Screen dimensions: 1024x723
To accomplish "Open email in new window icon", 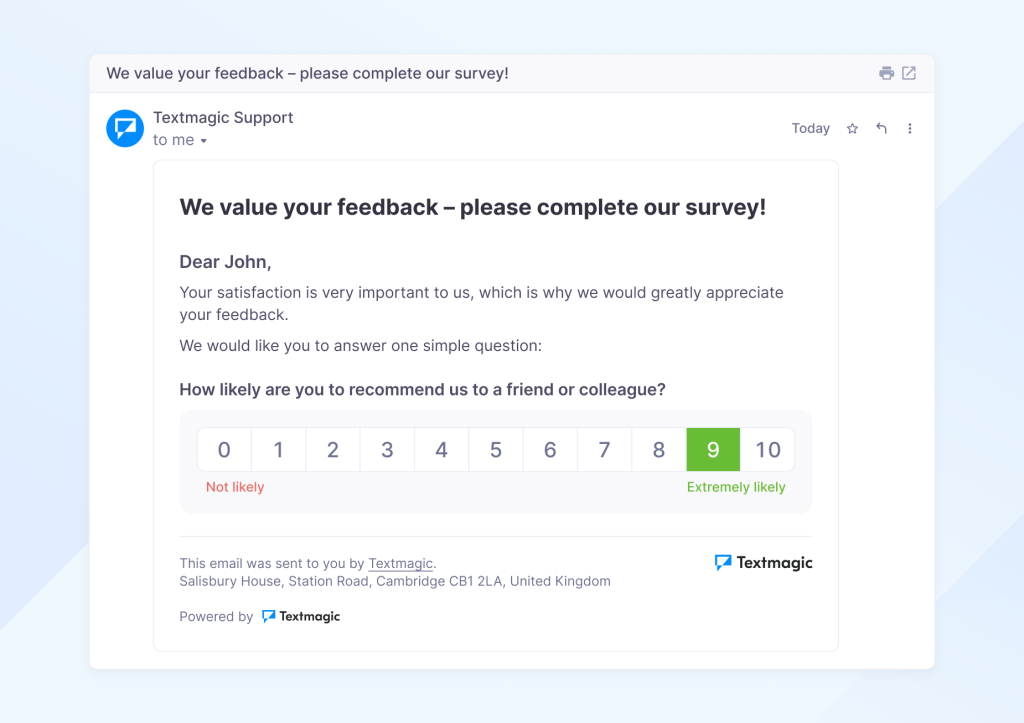I will pyautogui.click(x=909, y=73).
